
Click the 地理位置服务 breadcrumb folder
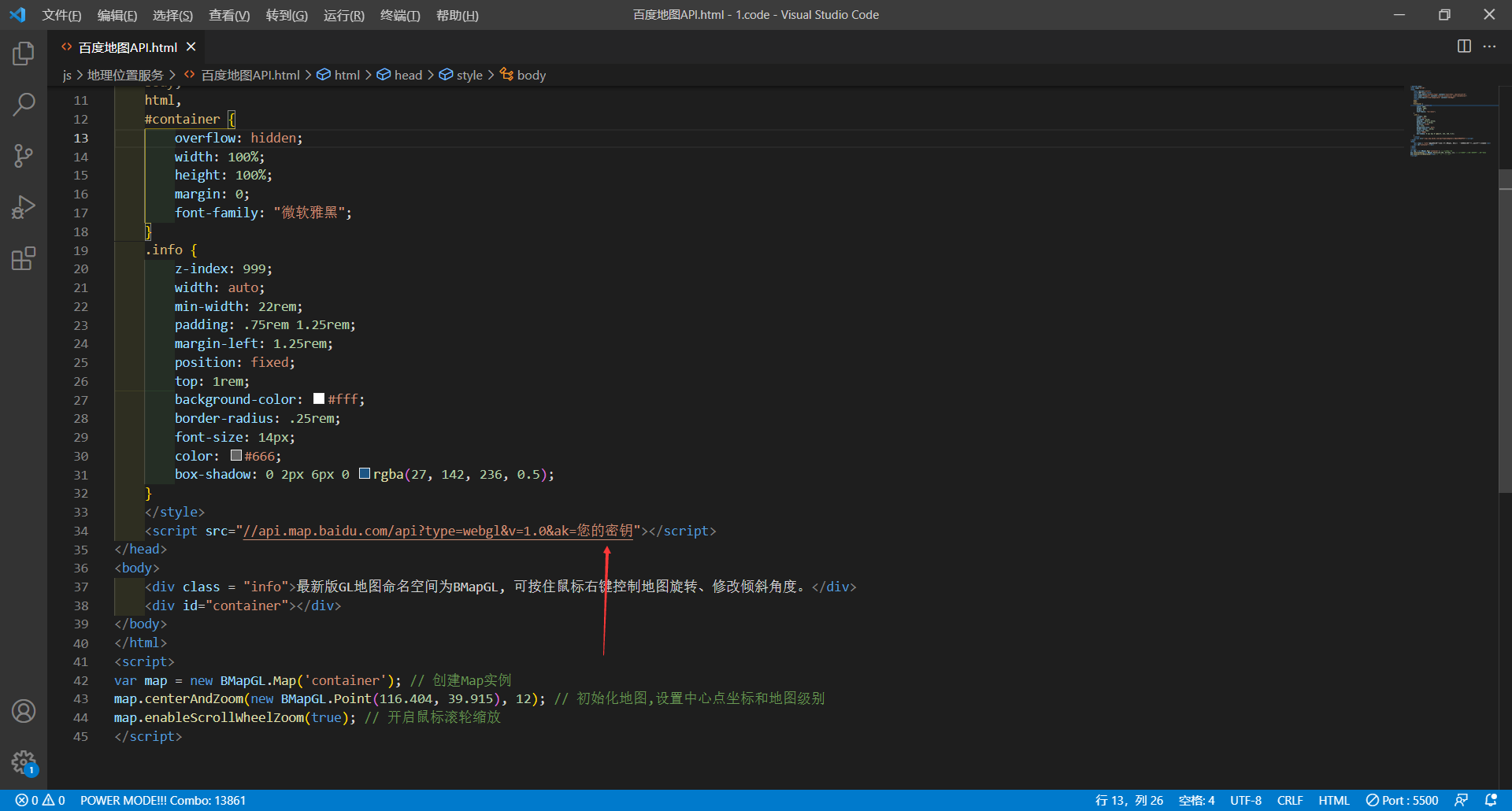125,75
